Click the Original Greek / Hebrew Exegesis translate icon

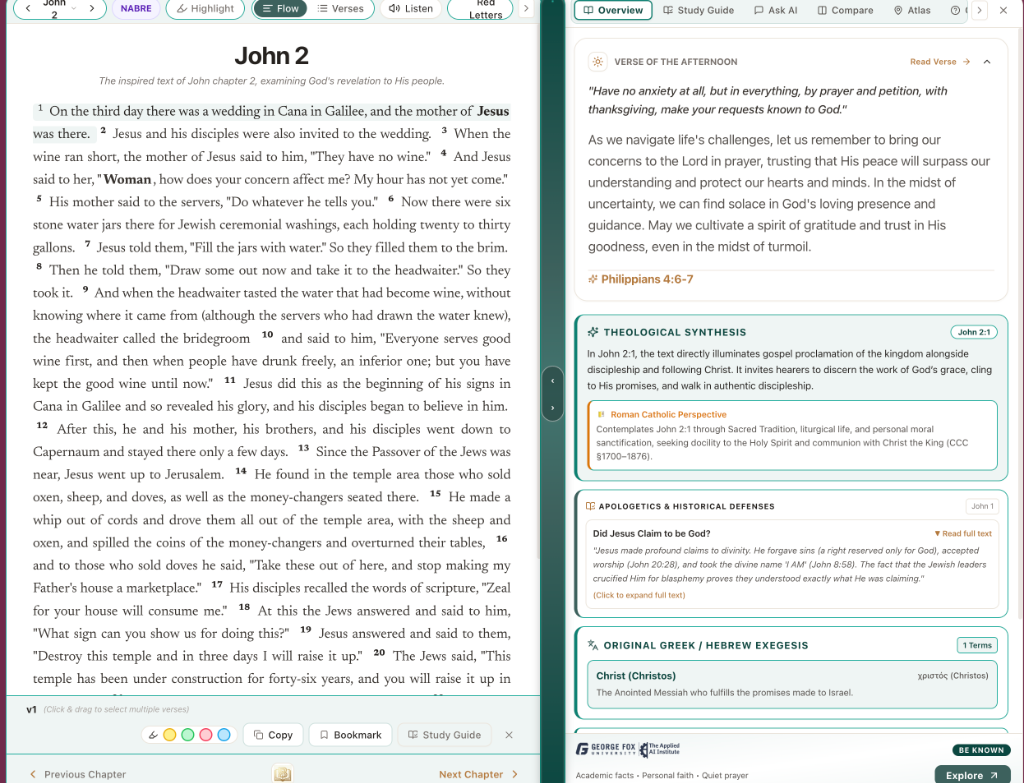pyautogui.click(x=593, y=645)
